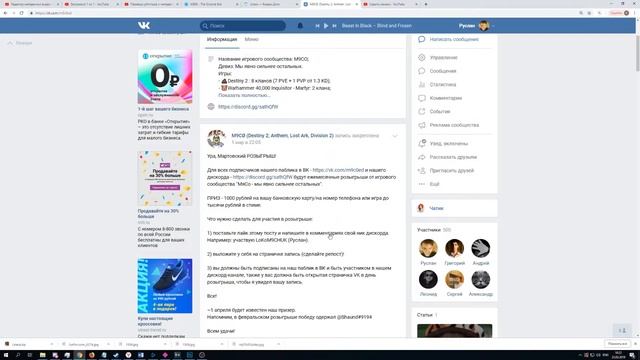Open the discord.gg link in the post text

click(262, 177)
